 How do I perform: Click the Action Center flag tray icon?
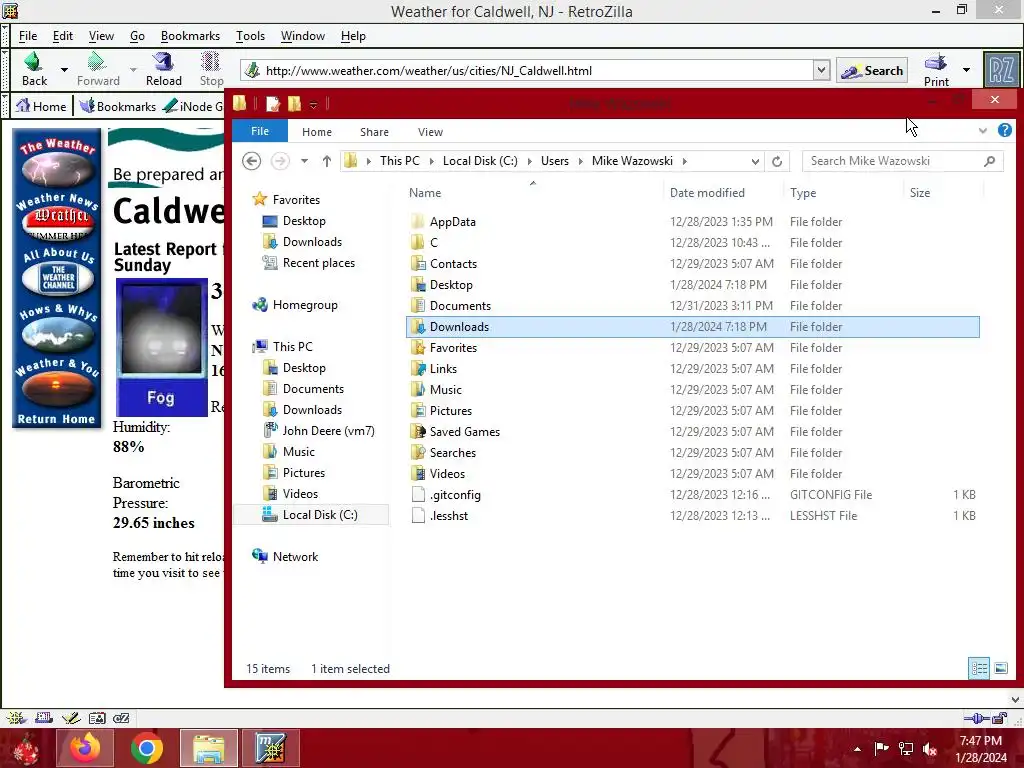(x=881, y=749)
